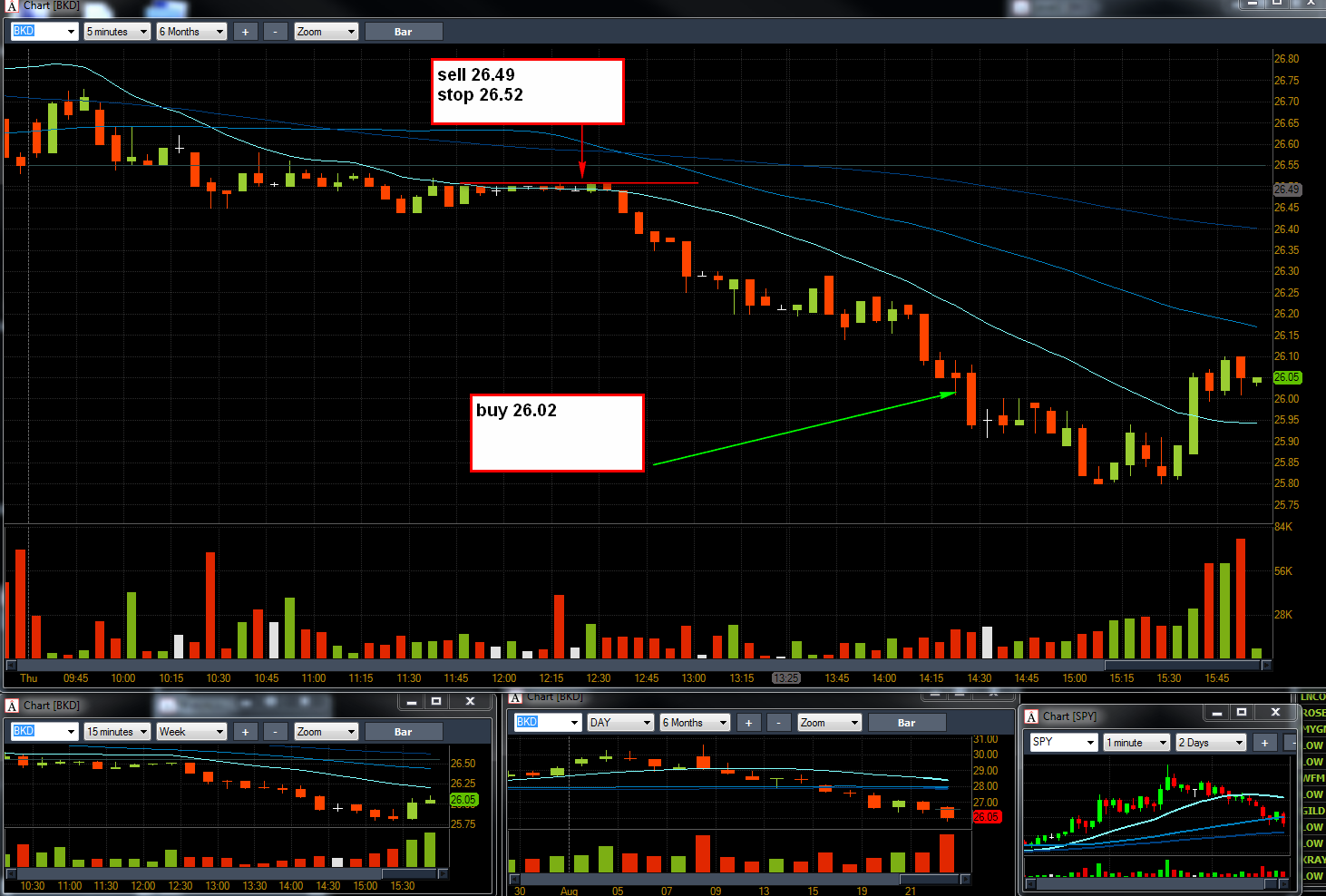This screenshot has height=896, width=1326.
Task: Click right scroll arrow in SPY chart
Action: pyautogui.click(x=1282, y=883)
